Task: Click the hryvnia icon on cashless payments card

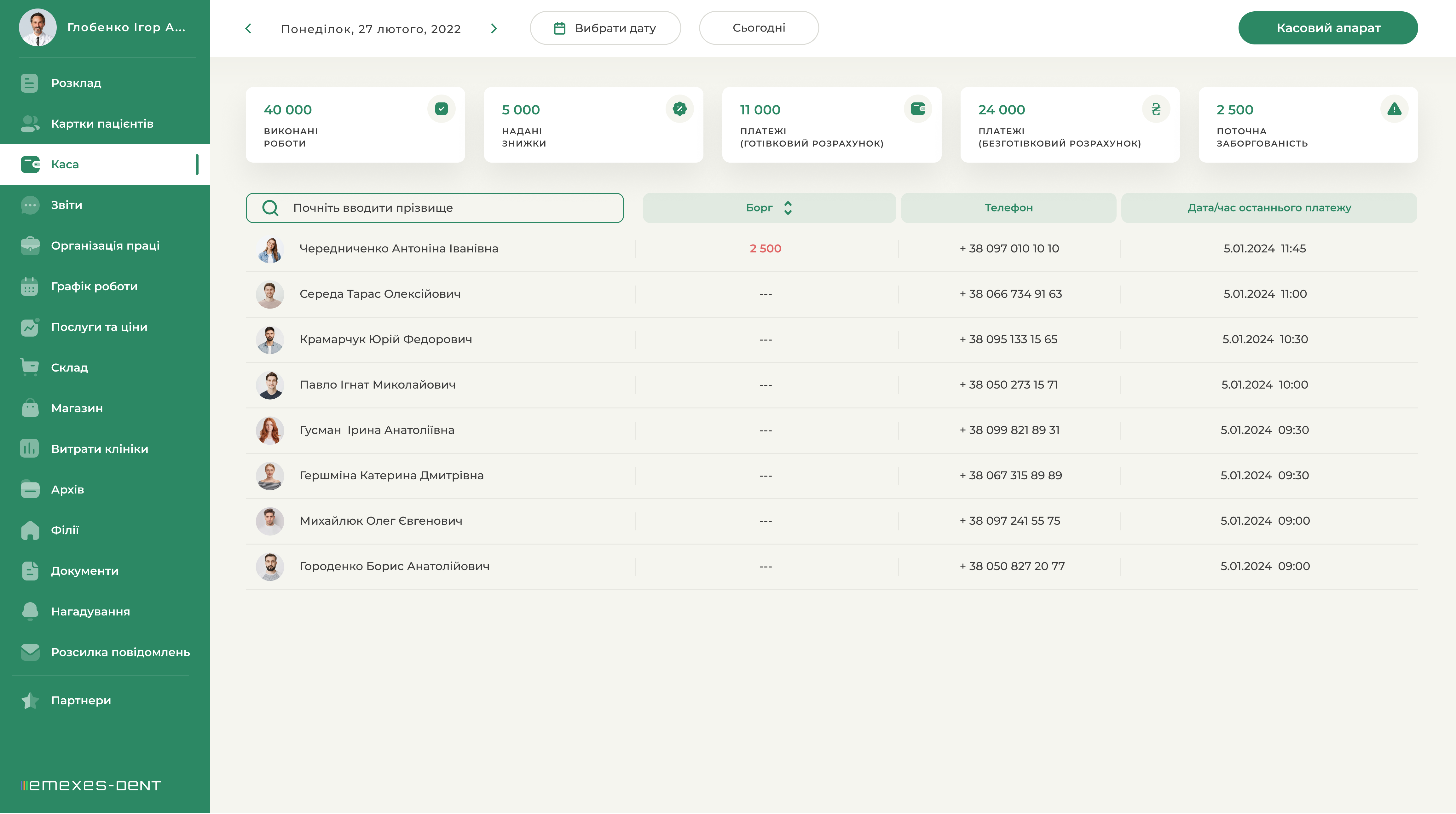Action: point(1156,108)
